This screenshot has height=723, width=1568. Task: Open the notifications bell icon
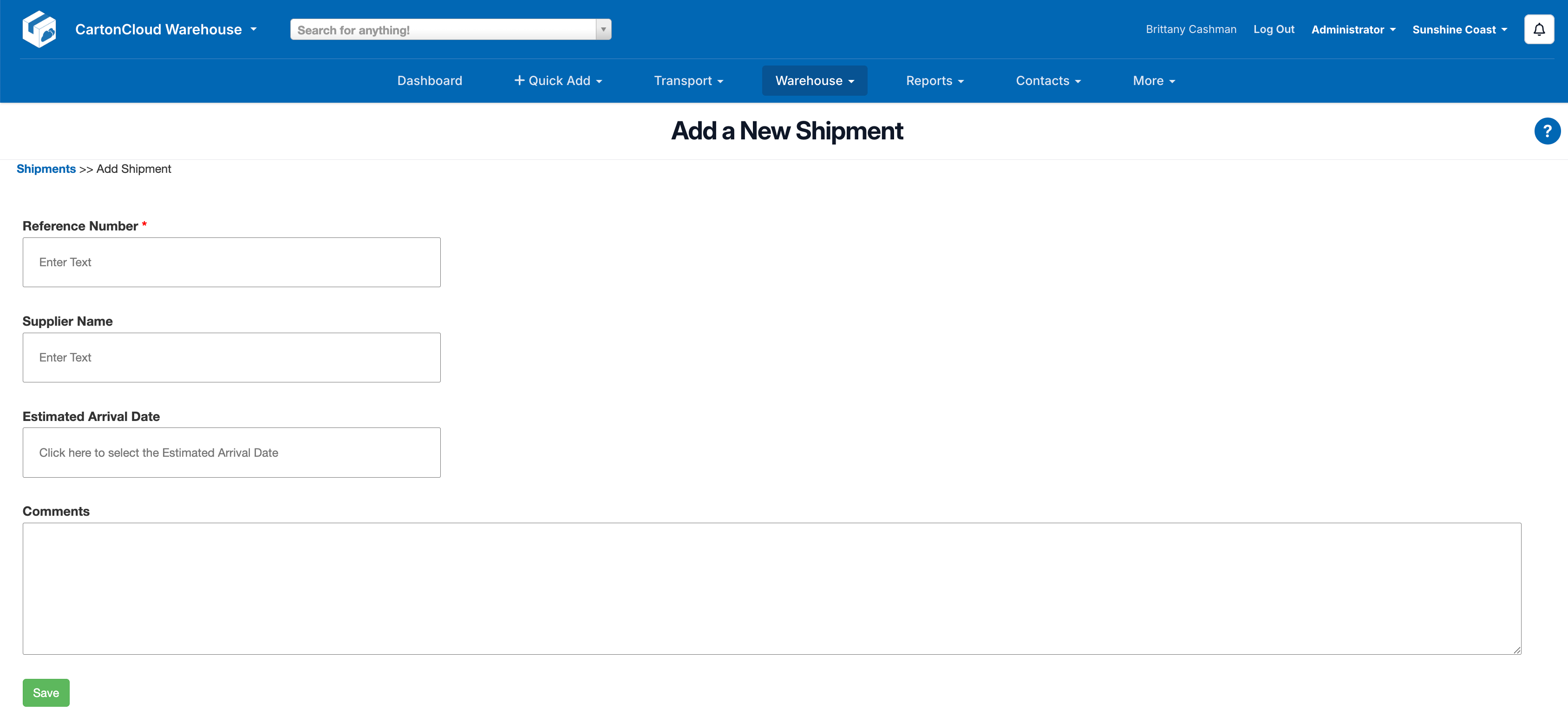(x=1538, y=29)
